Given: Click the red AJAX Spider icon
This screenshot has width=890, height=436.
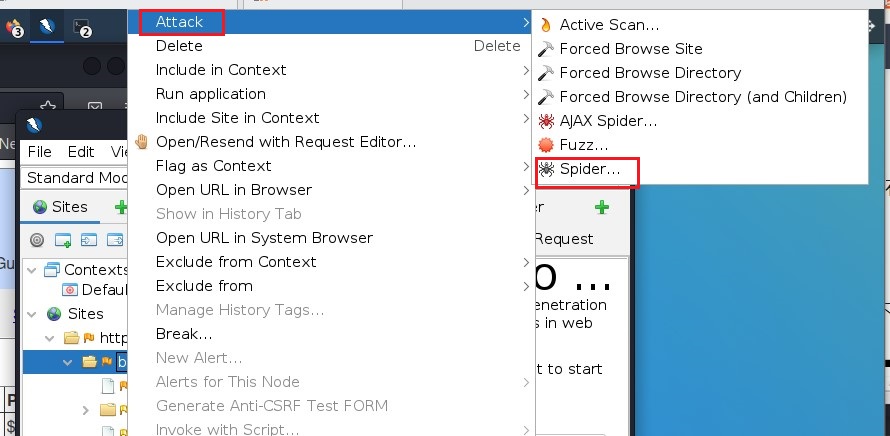Looking at the screenshot, I should click(x=546, y=122).
